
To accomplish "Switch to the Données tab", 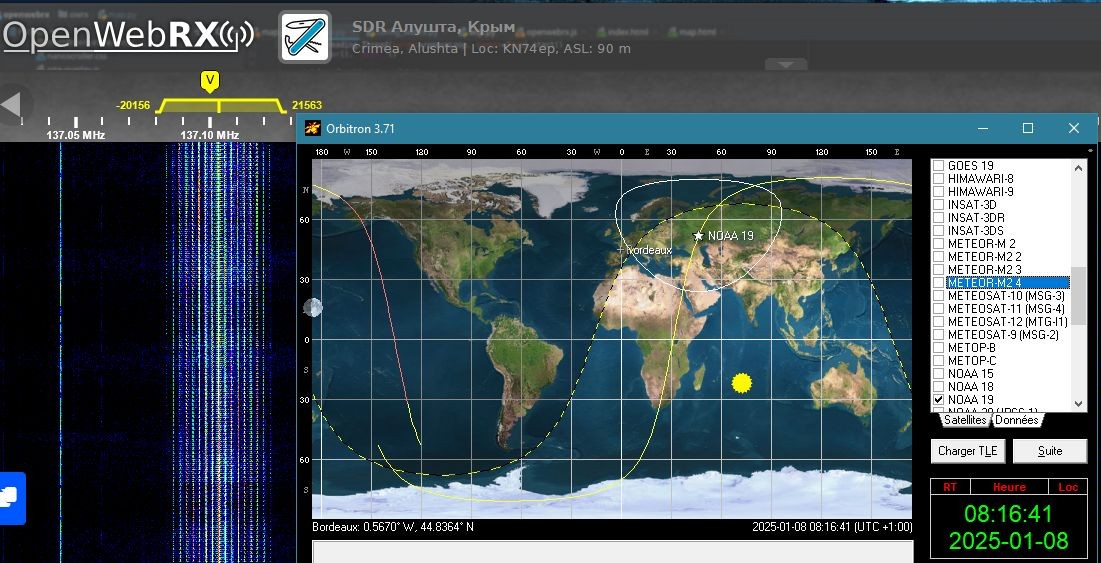I will point(1016,420).
